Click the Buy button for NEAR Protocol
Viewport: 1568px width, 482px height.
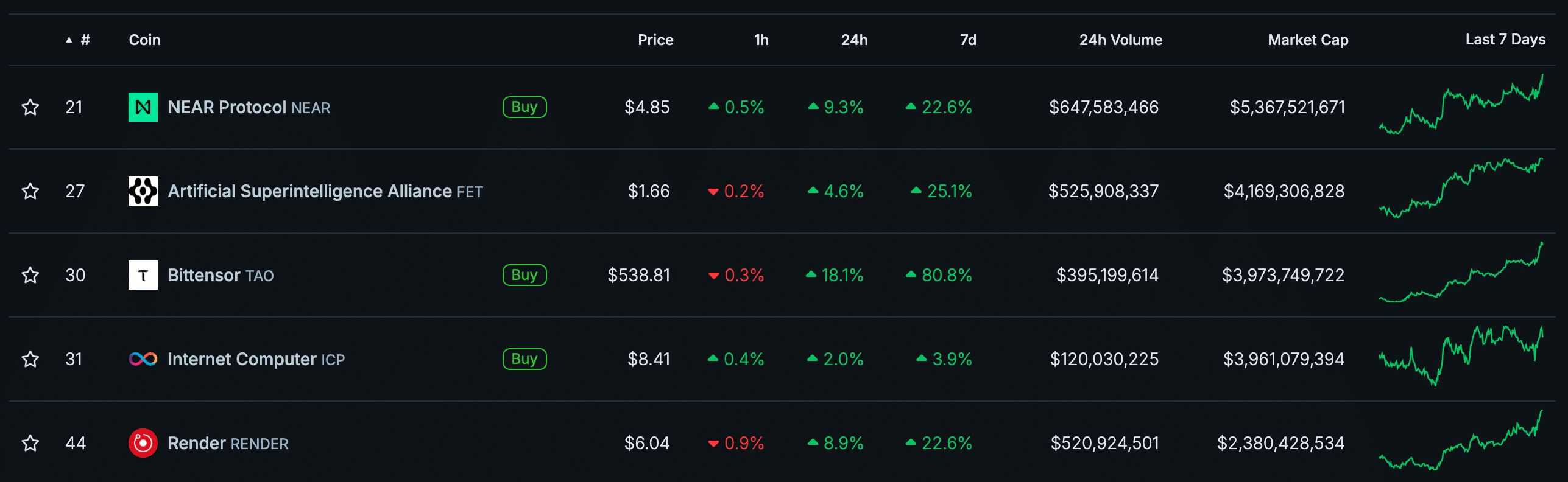(524, 107)
